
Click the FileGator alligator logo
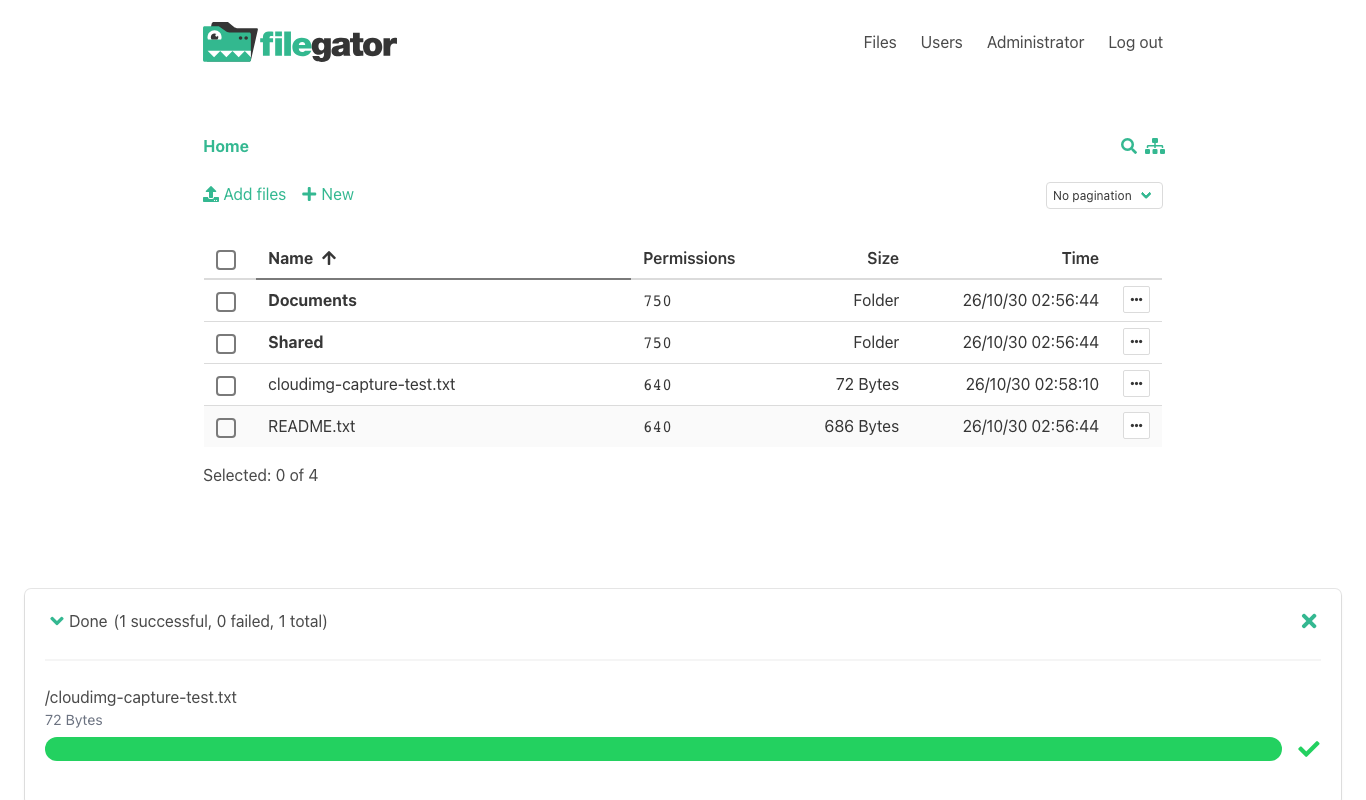[x=300, y=42]
